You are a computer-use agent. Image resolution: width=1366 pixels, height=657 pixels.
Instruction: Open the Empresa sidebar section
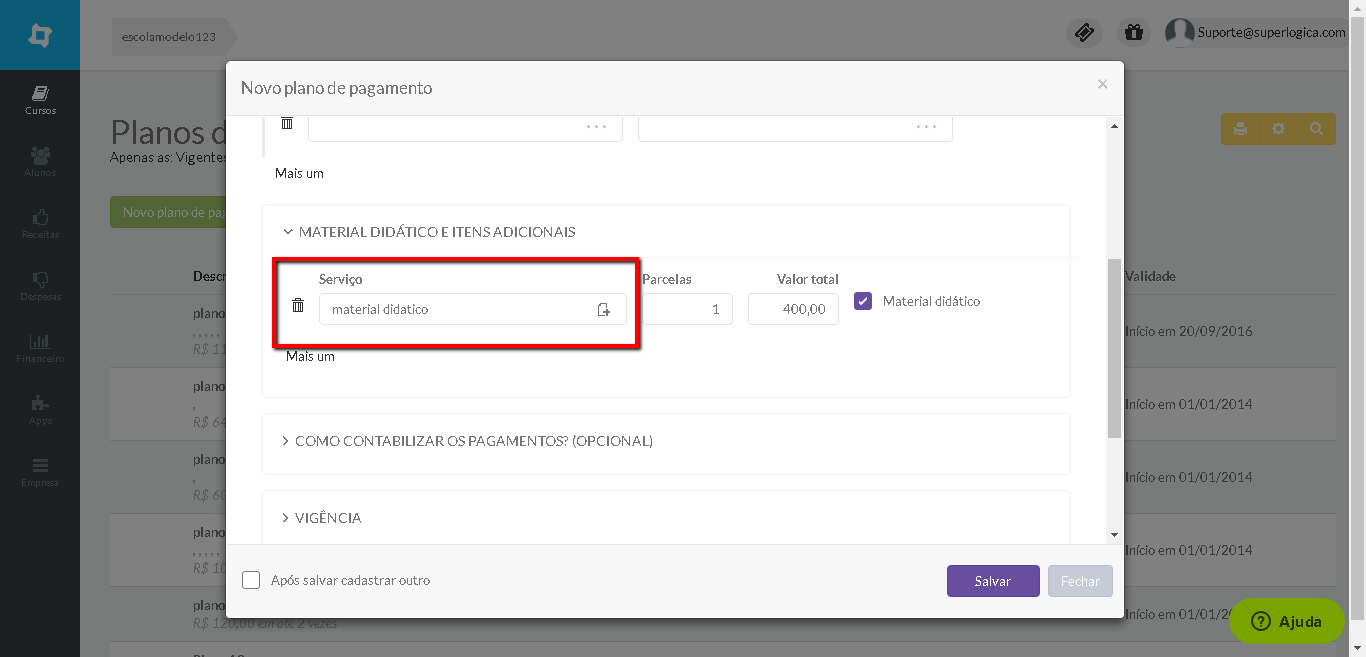coord(40,472)
